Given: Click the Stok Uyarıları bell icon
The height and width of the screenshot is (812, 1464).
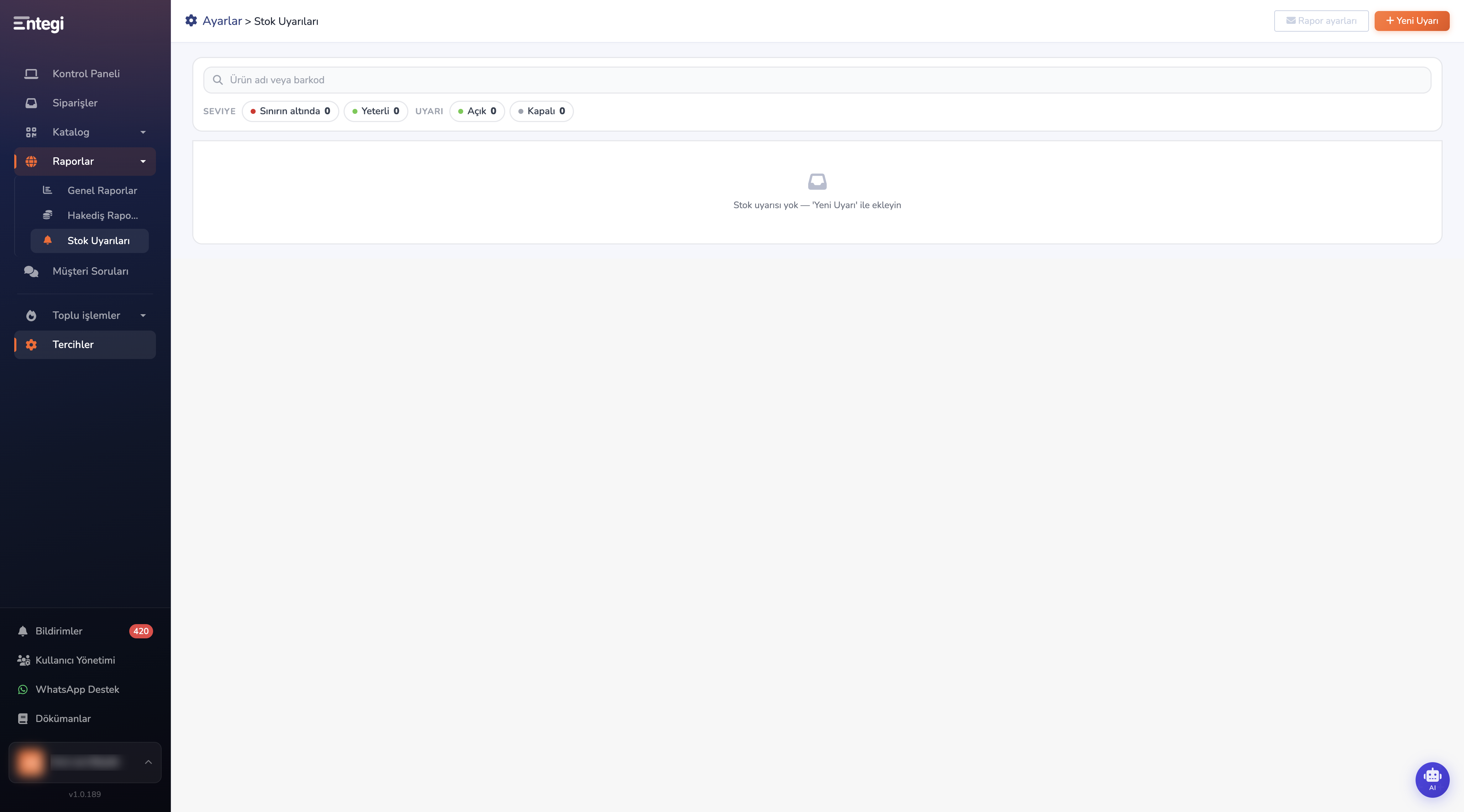Looking at the screenshot, I should (48, 240).
